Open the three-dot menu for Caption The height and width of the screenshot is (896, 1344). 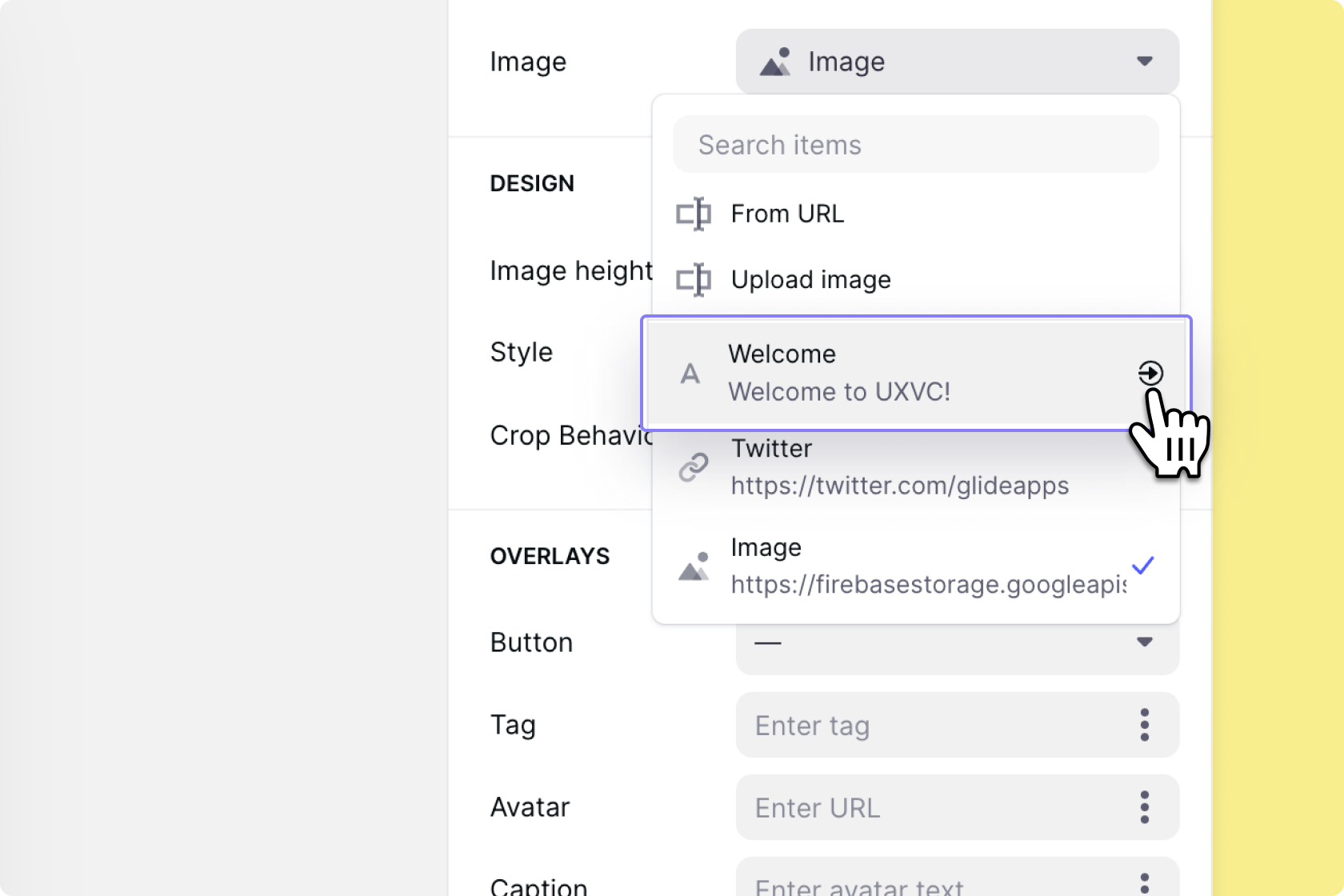[1145, 883]
